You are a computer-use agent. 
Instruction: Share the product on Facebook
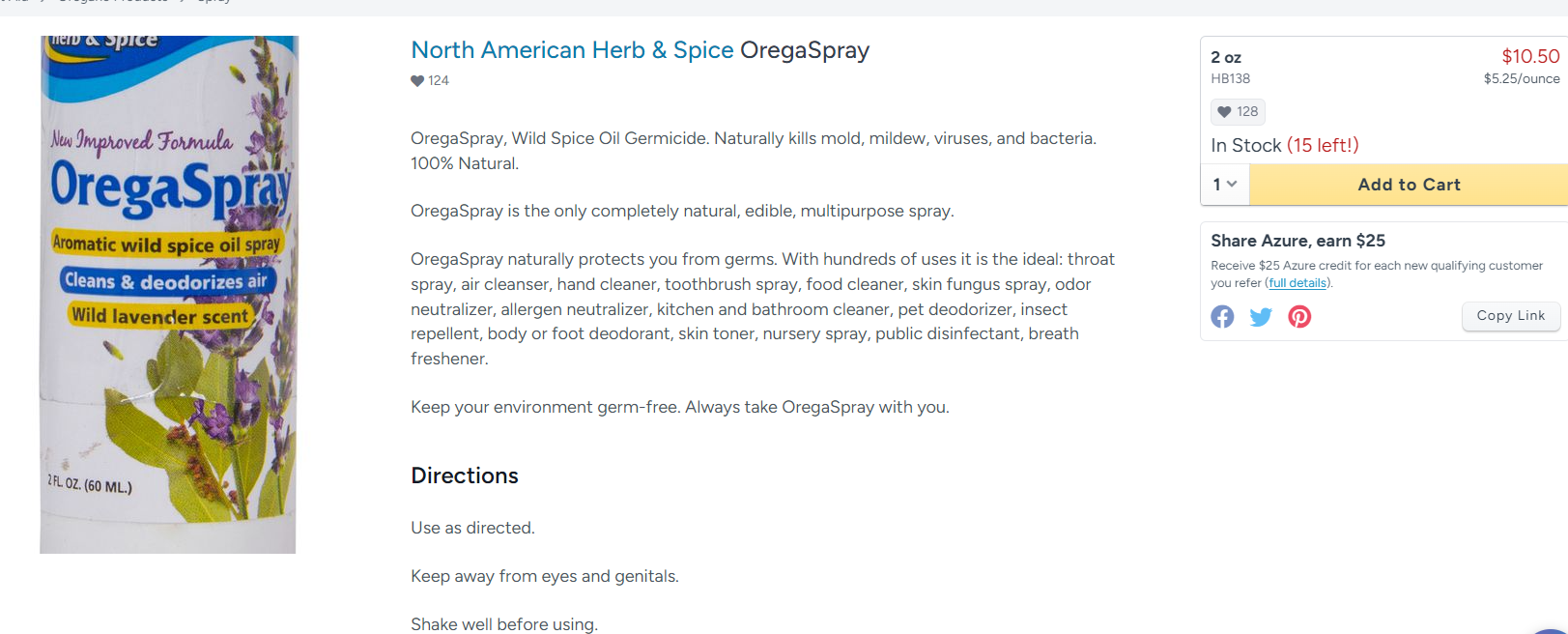[1222, 317]
